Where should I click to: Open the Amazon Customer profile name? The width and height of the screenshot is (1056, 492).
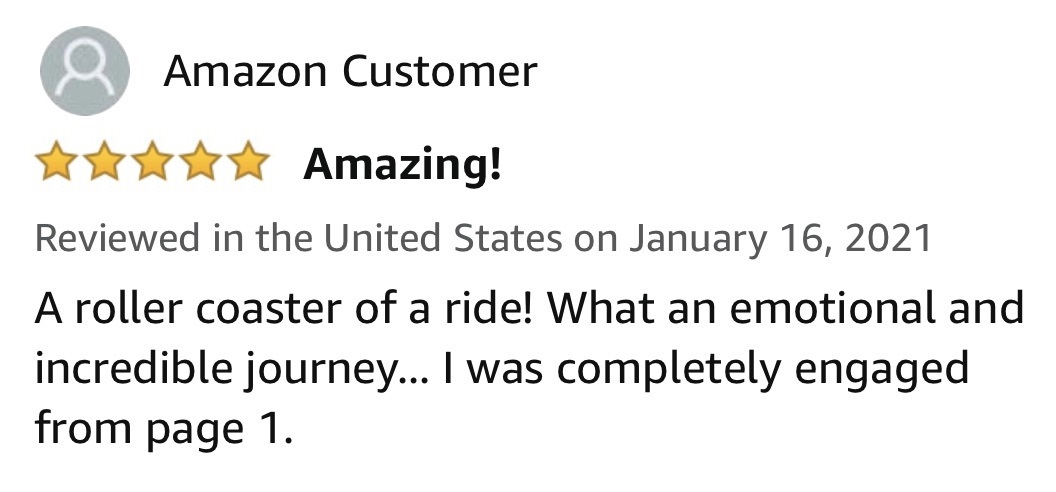pos(350,71)
